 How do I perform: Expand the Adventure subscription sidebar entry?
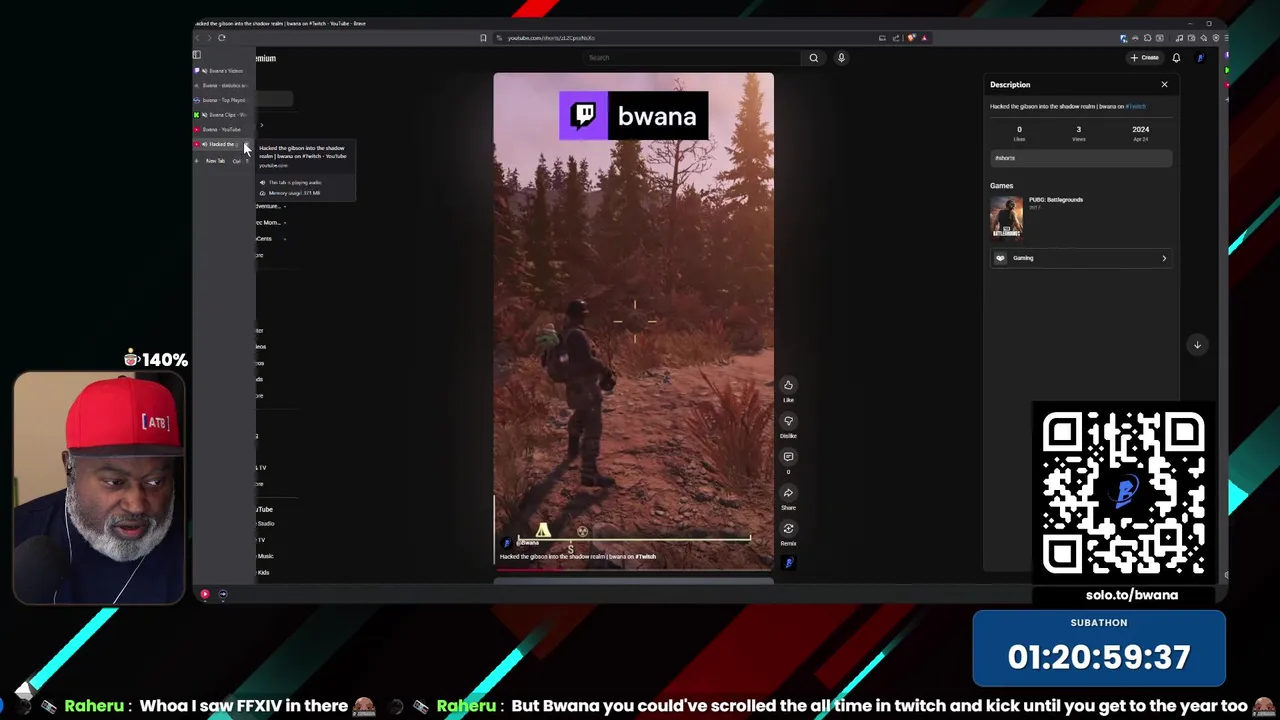click(270, 206)
